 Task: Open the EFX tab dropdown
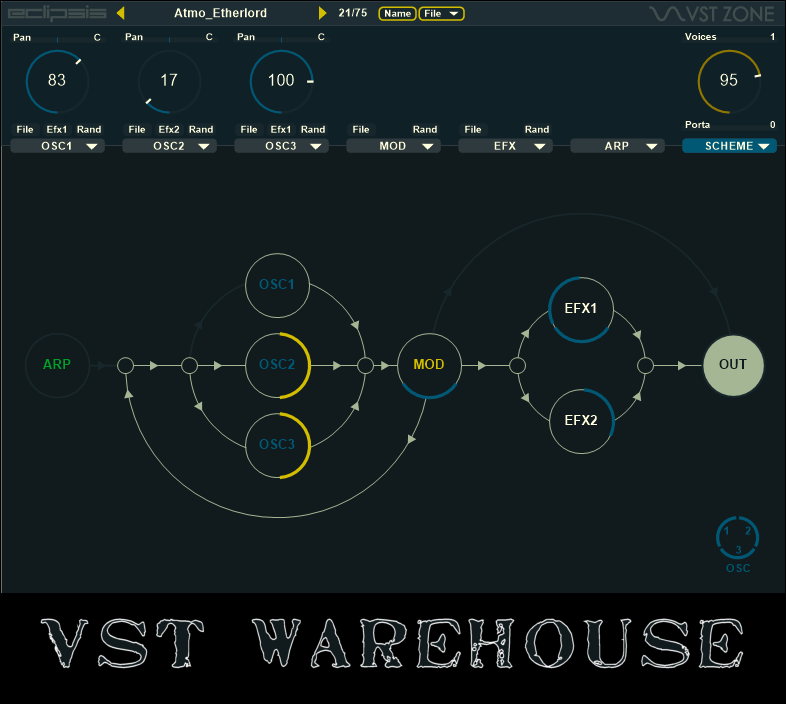505,146
